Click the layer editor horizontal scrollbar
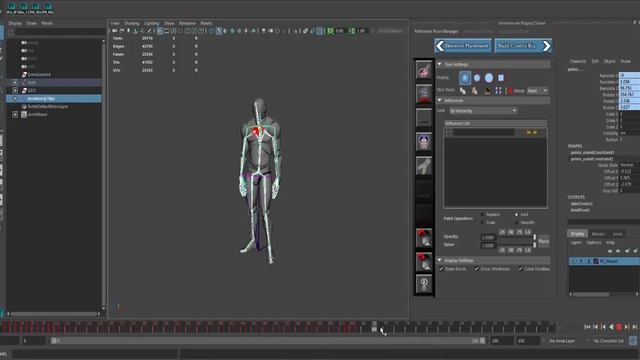This screenshot has width=640, height=360. 591,294
